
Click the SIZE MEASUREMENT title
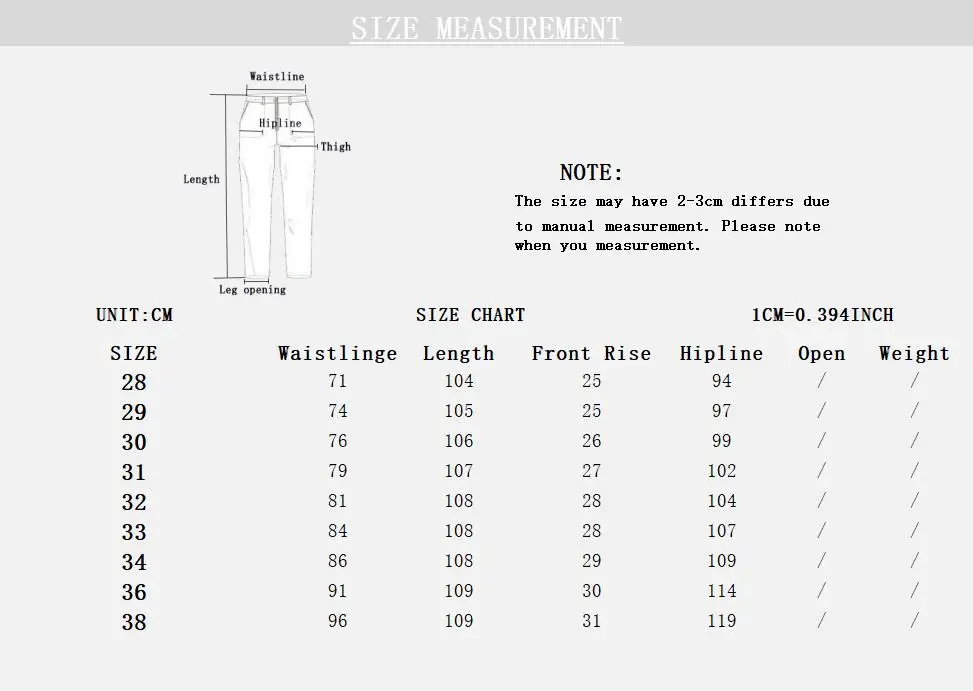[x=486, y=29]
